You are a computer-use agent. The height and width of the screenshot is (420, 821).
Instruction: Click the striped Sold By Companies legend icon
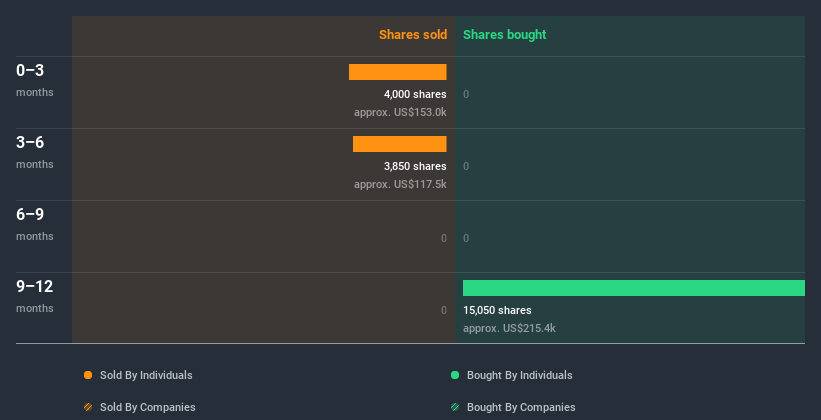(x=88, y=407)
